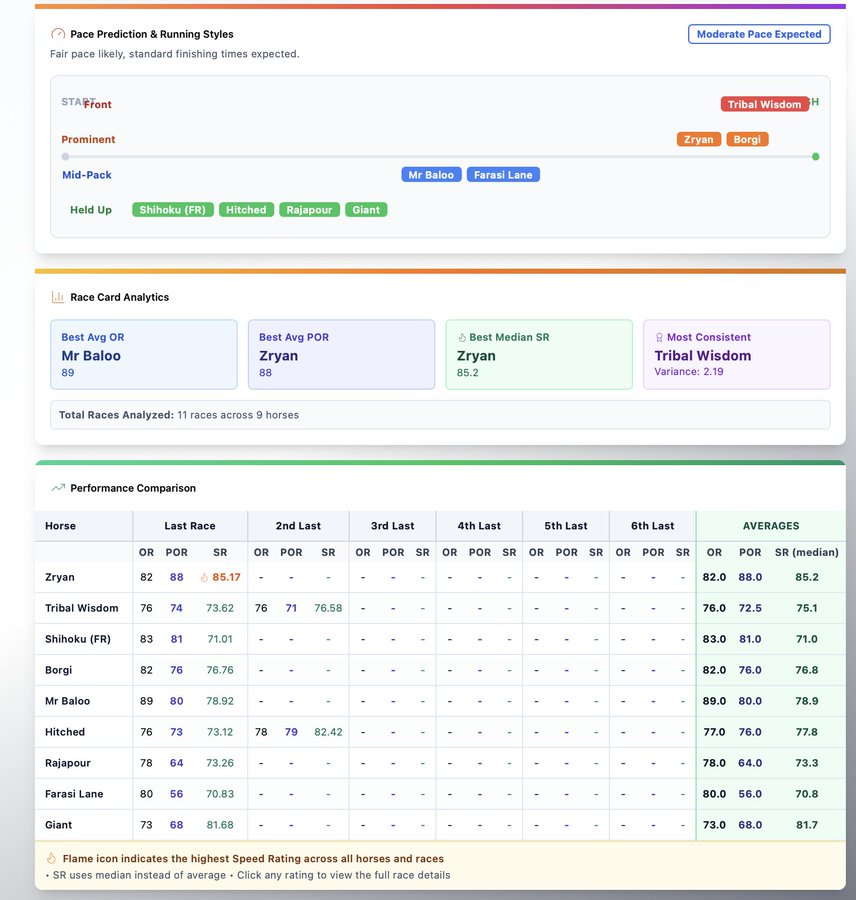Click Tribal Wisdom's last race SR 73.62

[x=220, y=608]
